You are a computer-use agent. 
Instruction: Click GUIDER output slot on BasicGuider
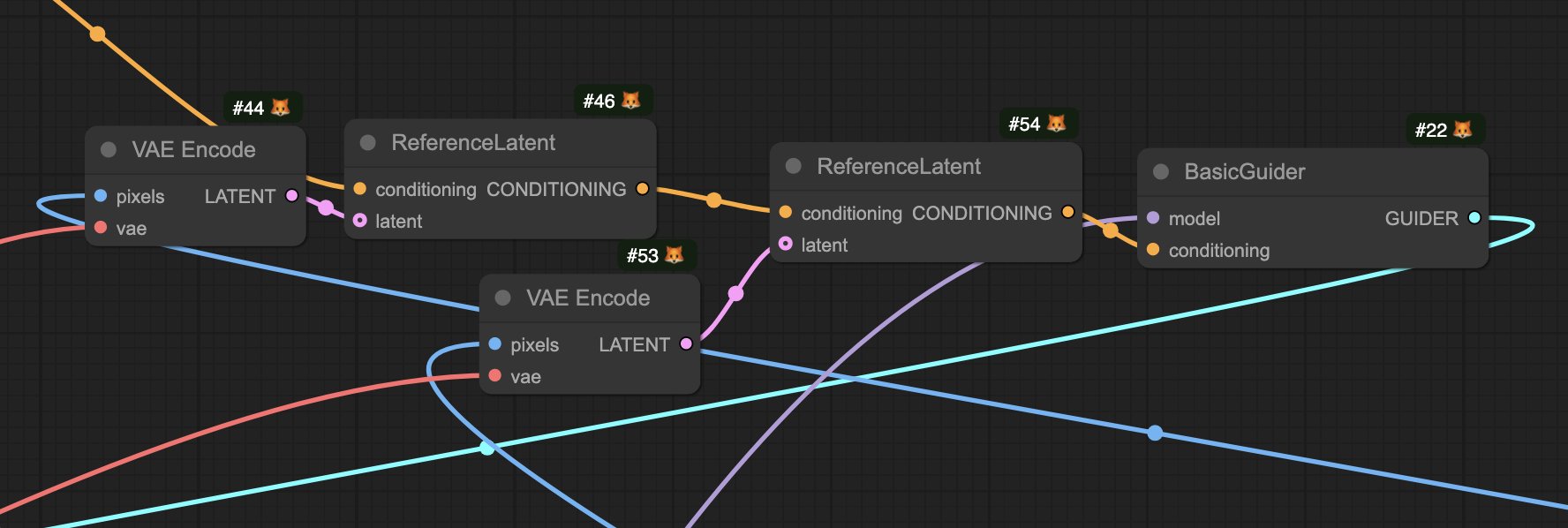tap(1474, 218)
